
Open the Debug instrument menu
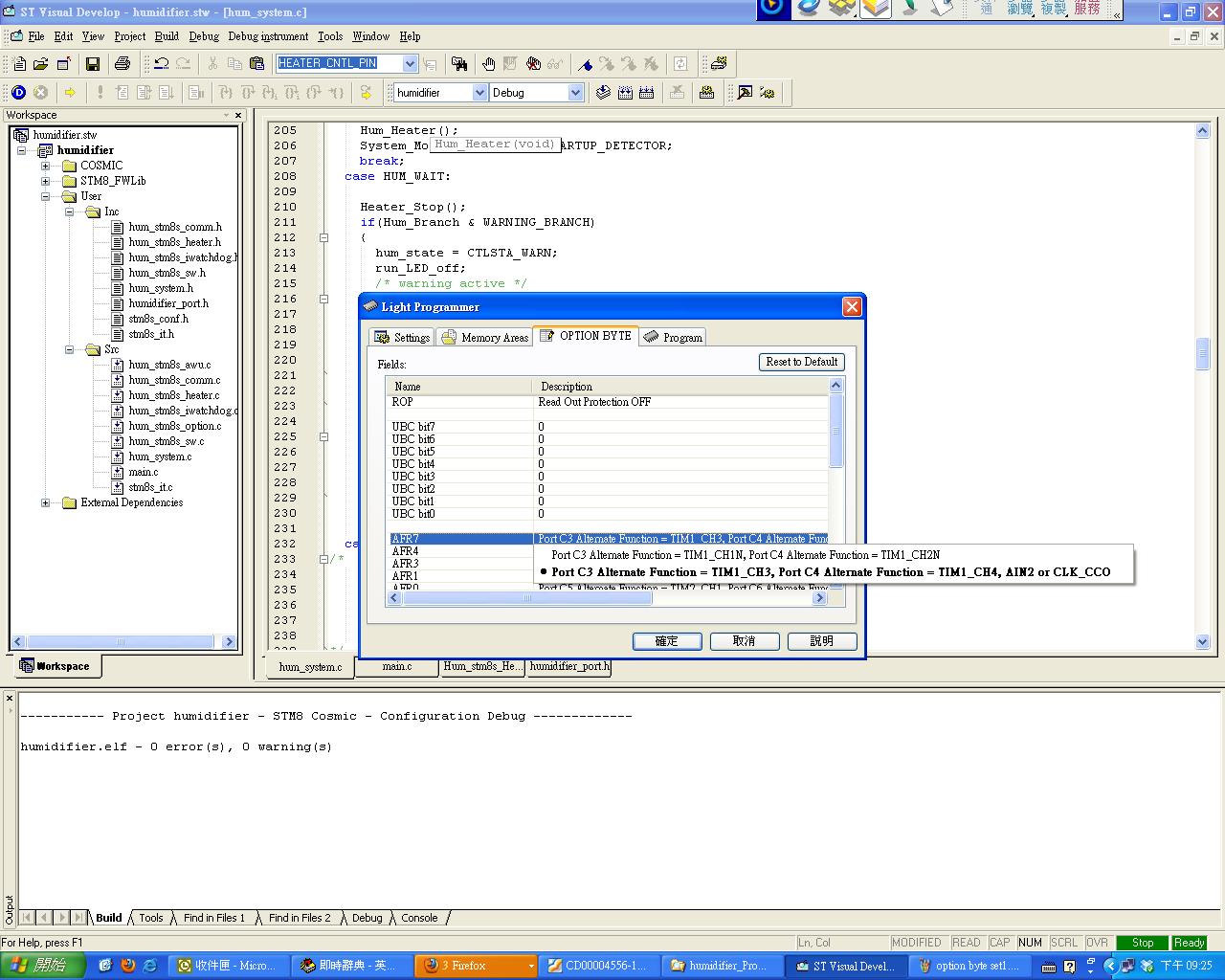coord(268,36)
